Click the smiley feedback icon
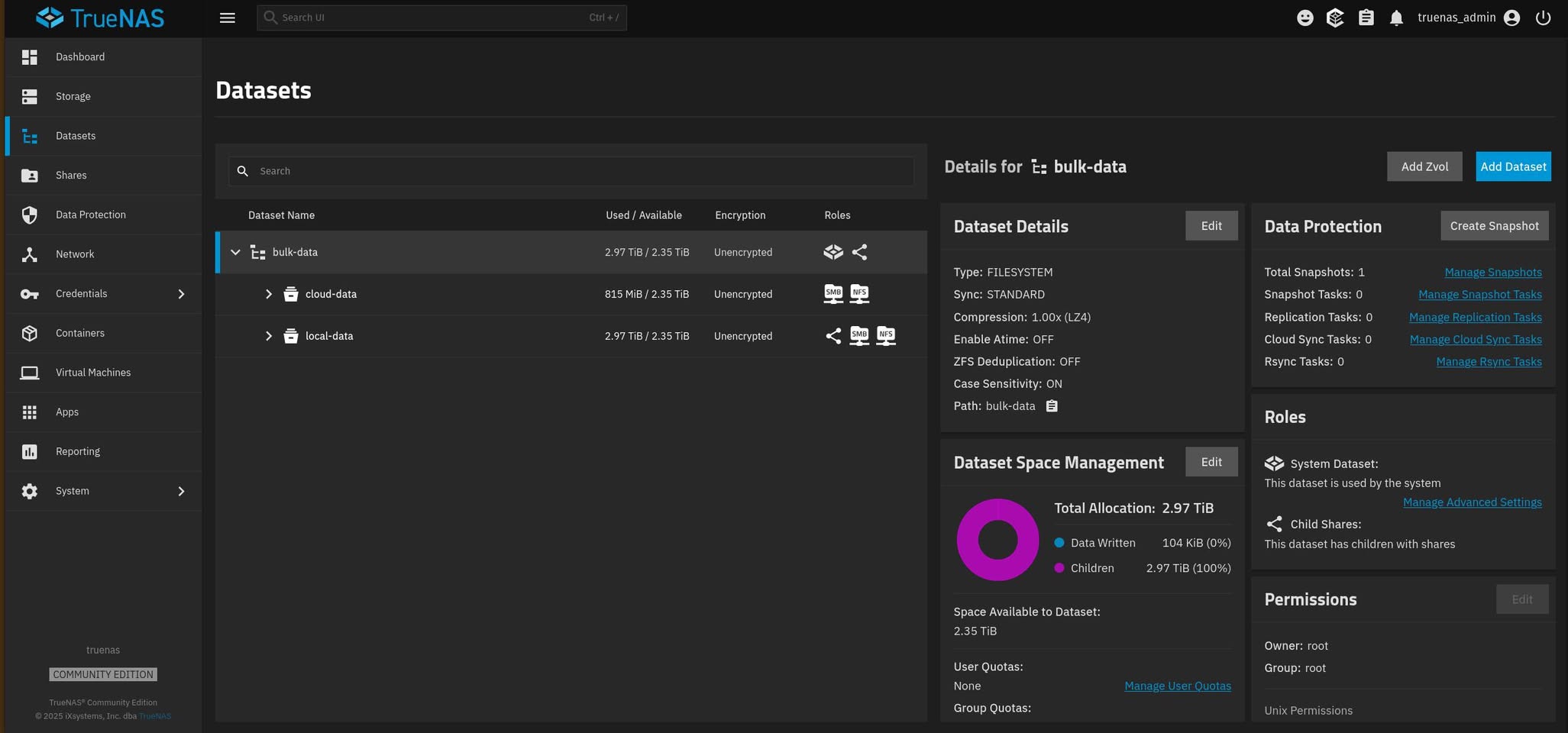The width and height of the screenshot is (1568, 733). (x=1305, y=18)
